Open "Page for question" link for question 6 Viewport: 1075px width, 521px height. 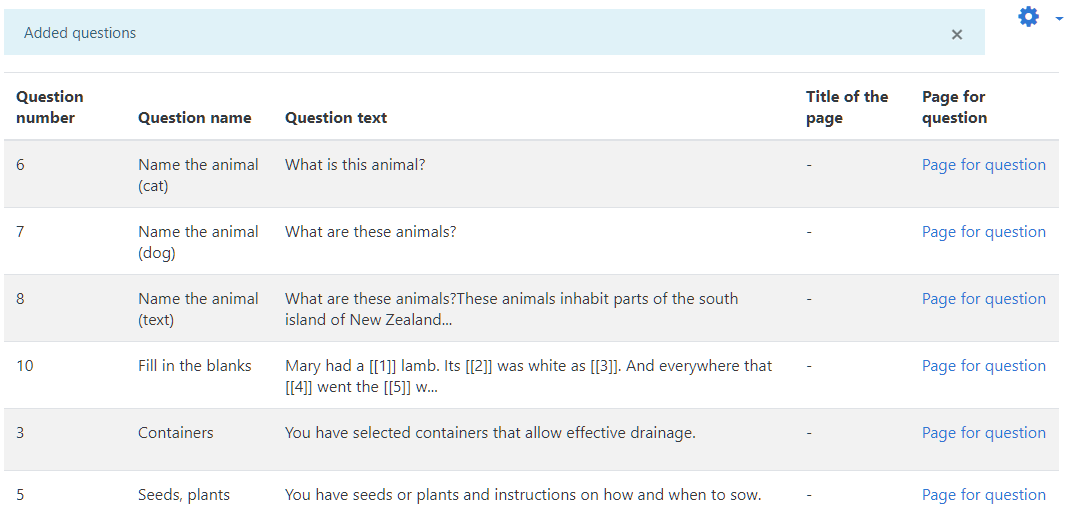pos(983,165)
